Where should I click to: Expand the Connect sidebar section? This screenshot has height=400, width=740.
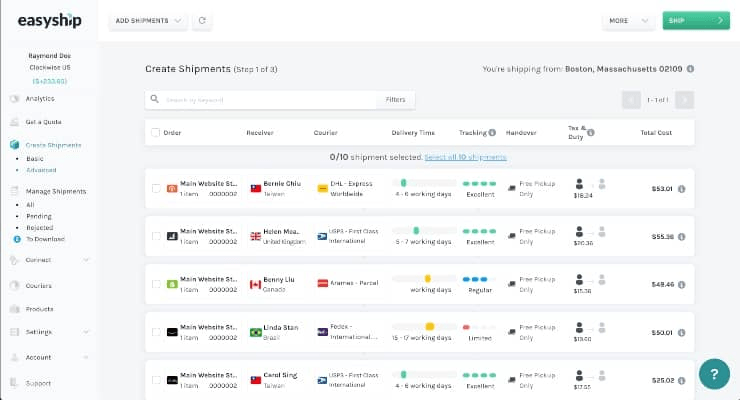point(86,260)
